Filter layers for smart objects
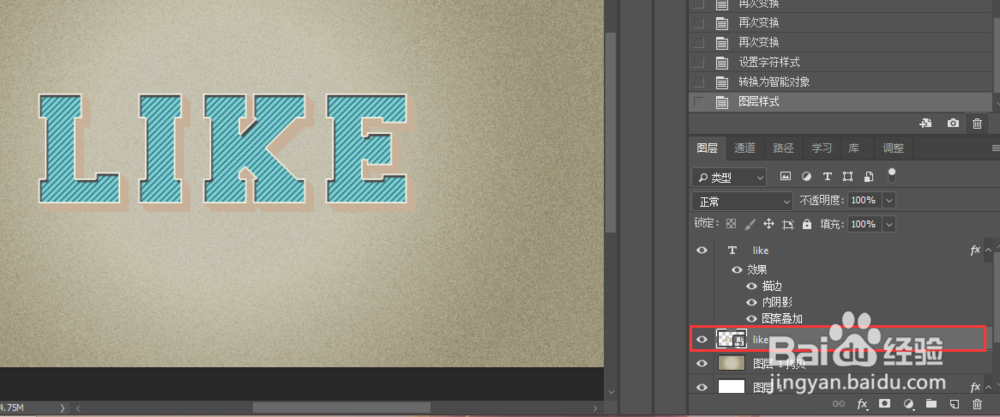Screen dimensions: 1000x417 [x=869, y=177]
